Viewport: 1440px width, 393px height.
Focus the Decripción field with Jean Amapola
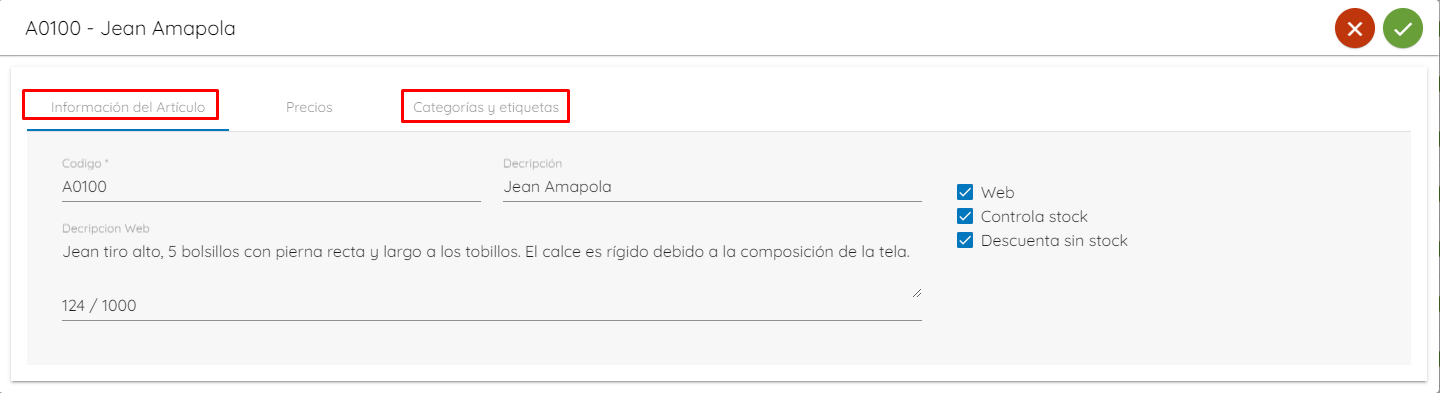[712, 187]
